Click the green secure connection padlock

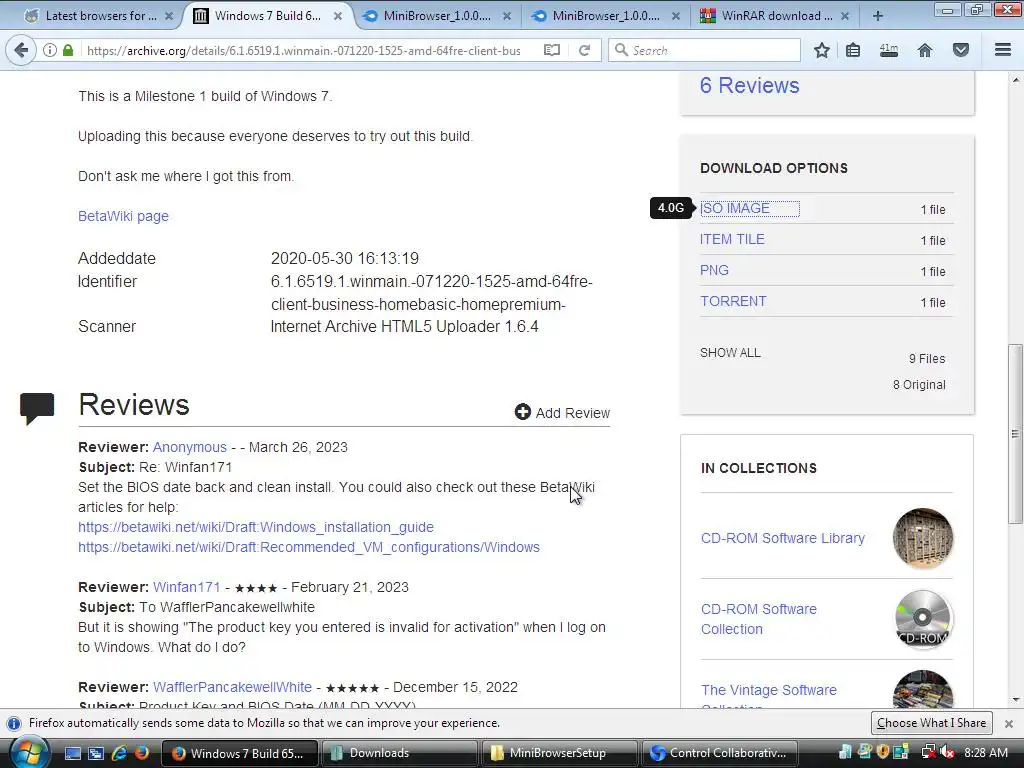67,50
